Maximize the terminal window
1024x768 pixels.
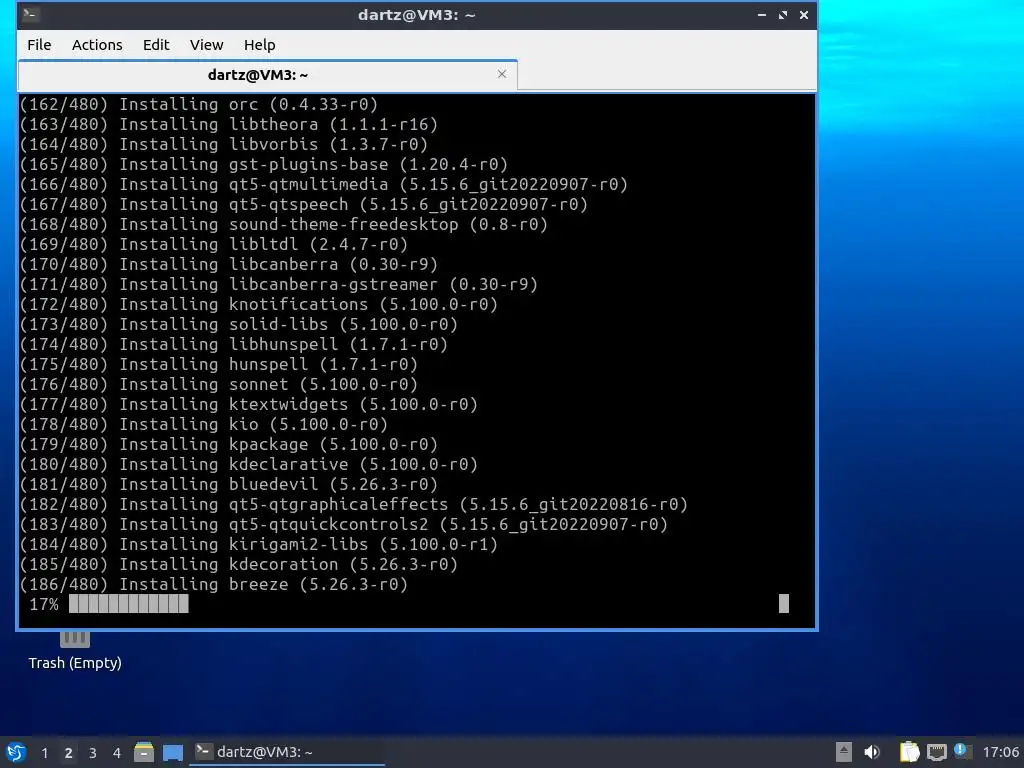coord(782,14)
